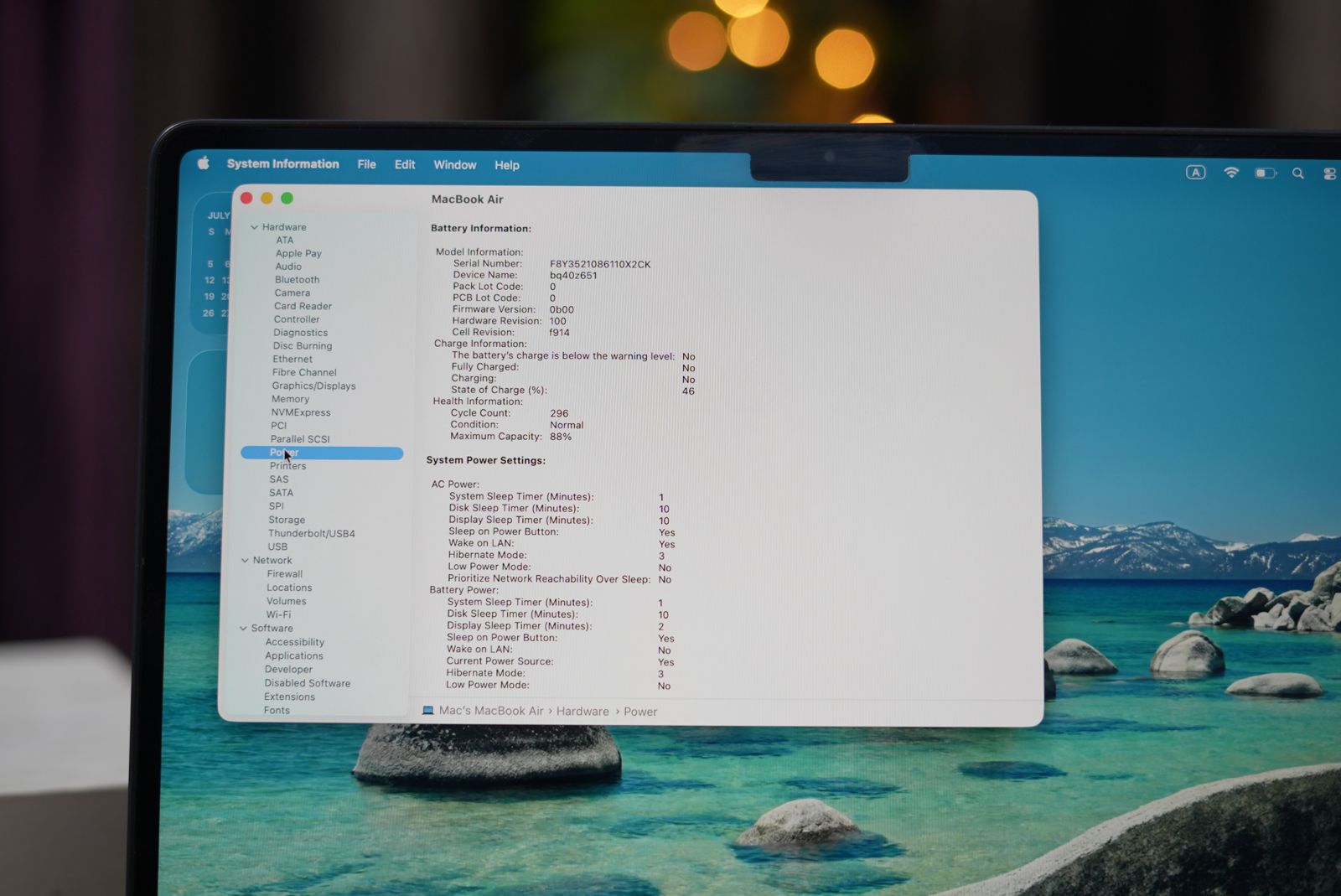Select Storage in the sidebar
The height and width of the screenshot is (896, 1341).
(287, 520)
